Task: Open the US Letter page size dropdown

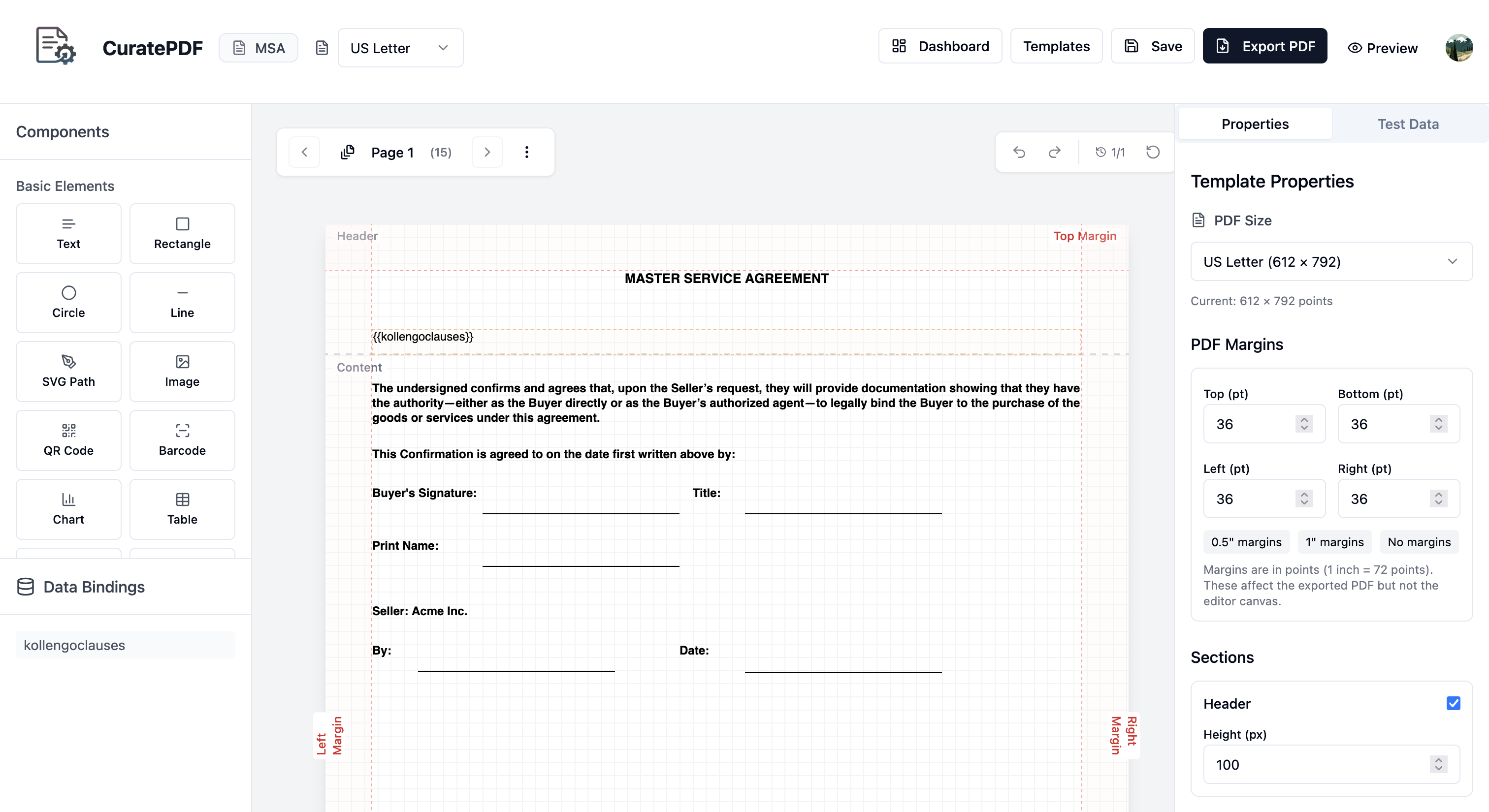Action: (x=400, y=48)
